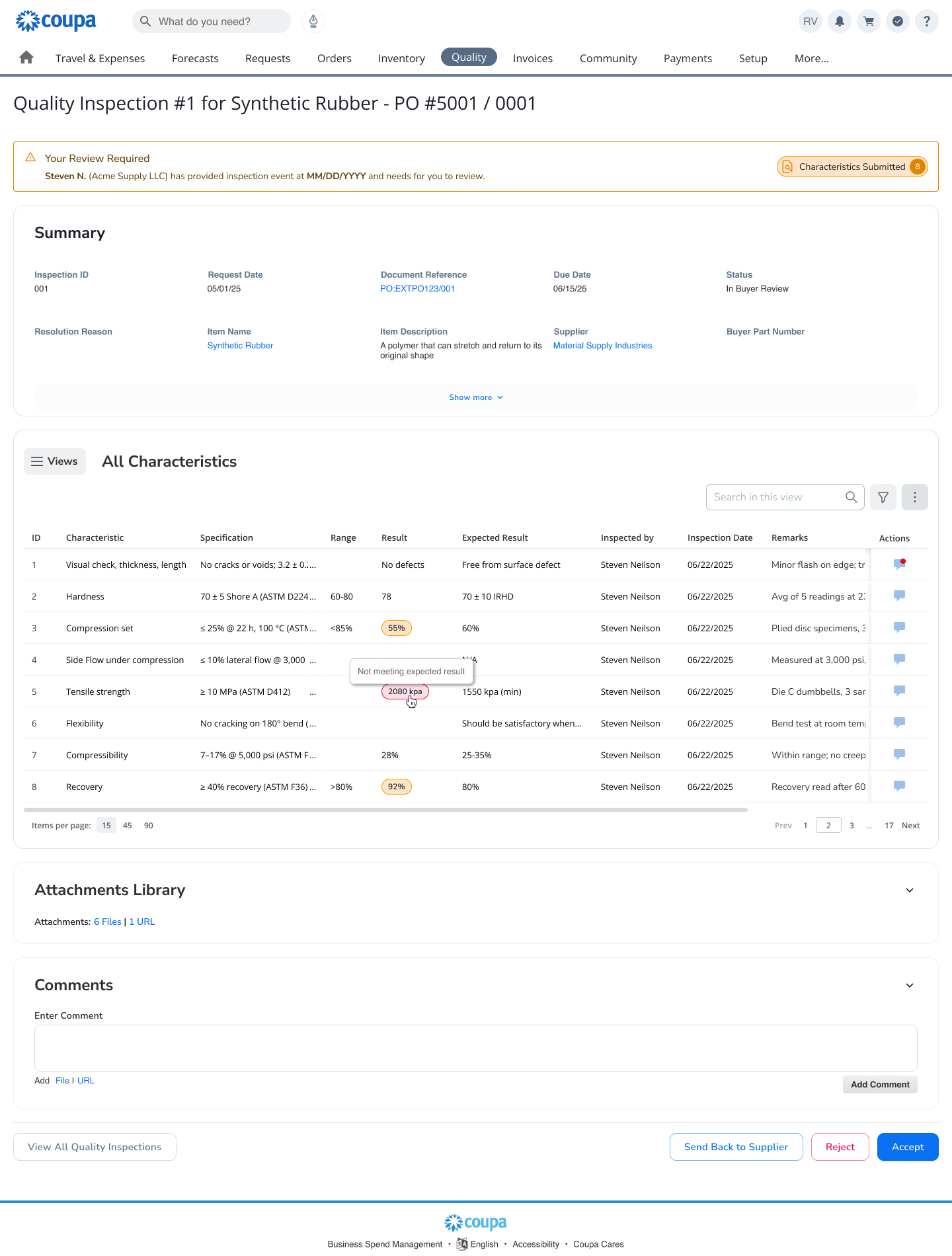Open the filter funnel for characteristics
The width and height of the screenshot is (952, 1256).
tap(883, 497)
